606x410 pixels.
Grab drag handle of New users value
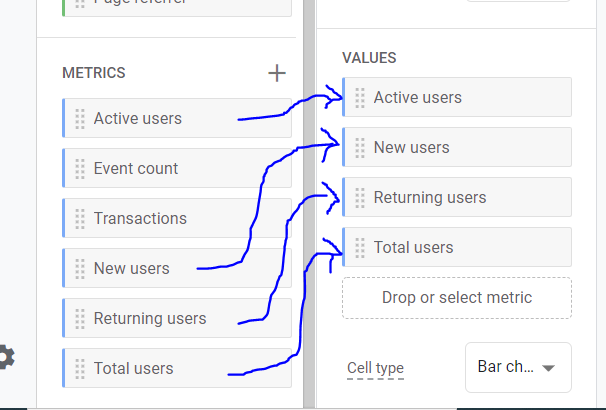point(360,148)
